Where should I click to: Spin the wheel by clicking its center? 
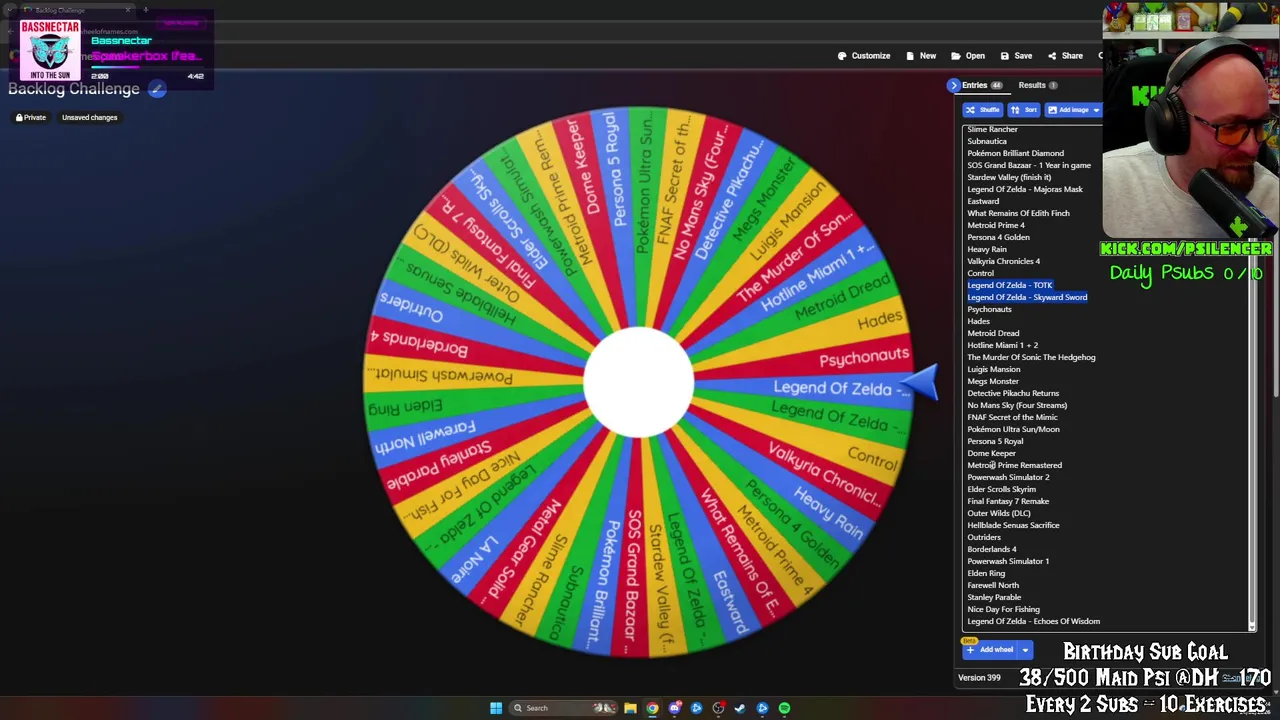(x=638, y=383)
